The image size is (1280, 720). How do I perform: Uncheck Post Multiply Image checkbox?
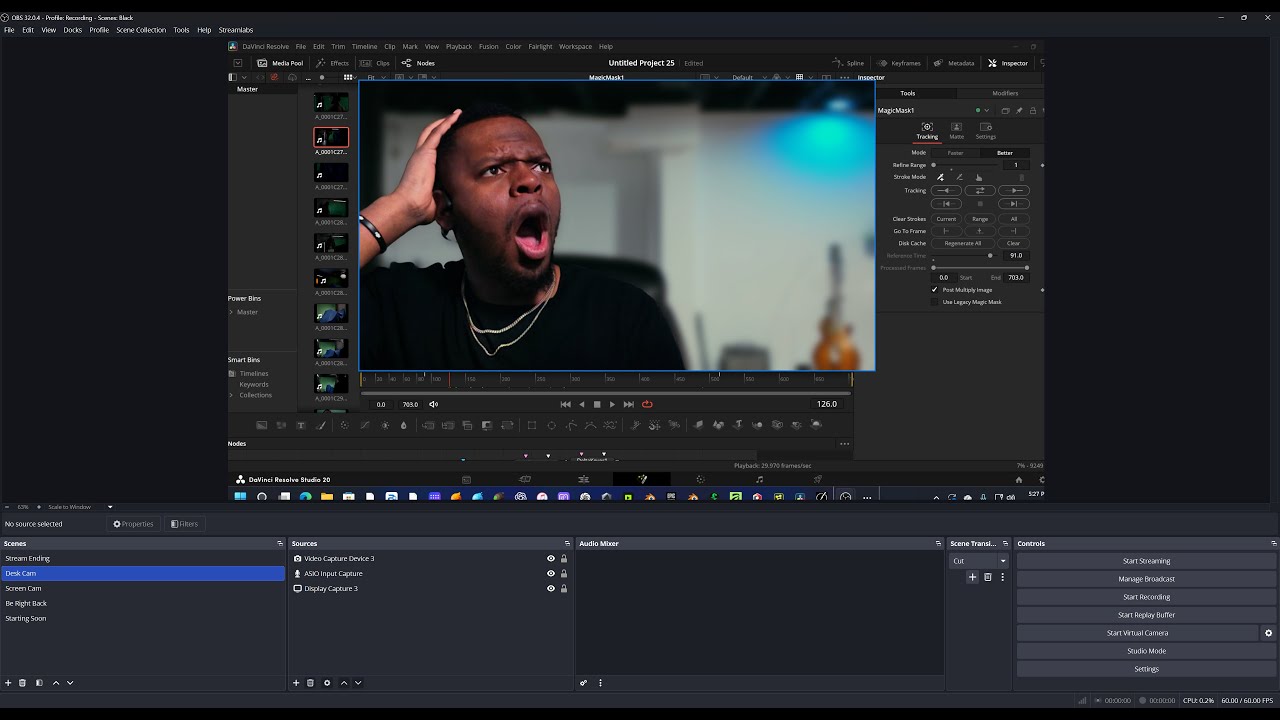tap(935, 290)
